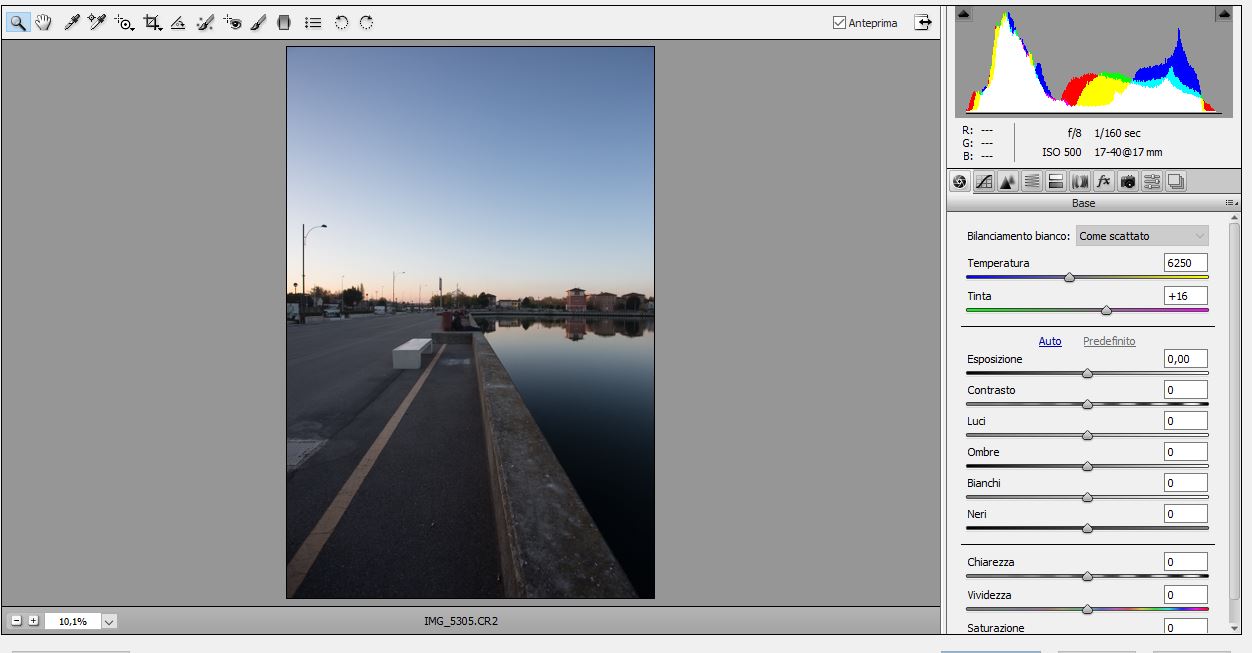Select the Crop tool

(152, 22)
